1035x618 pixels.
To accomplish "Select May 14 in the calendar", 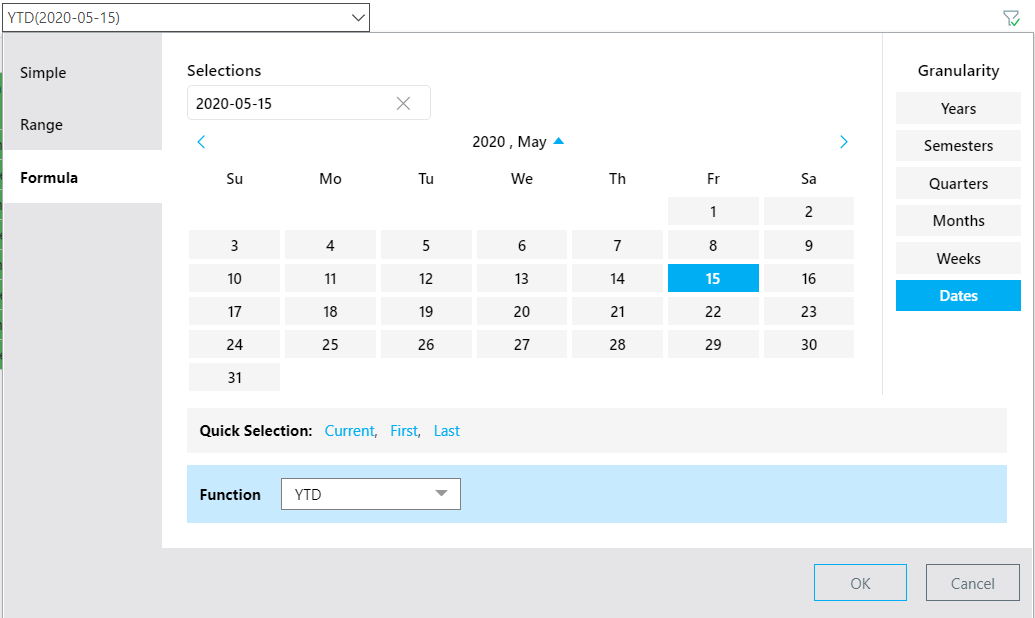I will coord(617,278).
